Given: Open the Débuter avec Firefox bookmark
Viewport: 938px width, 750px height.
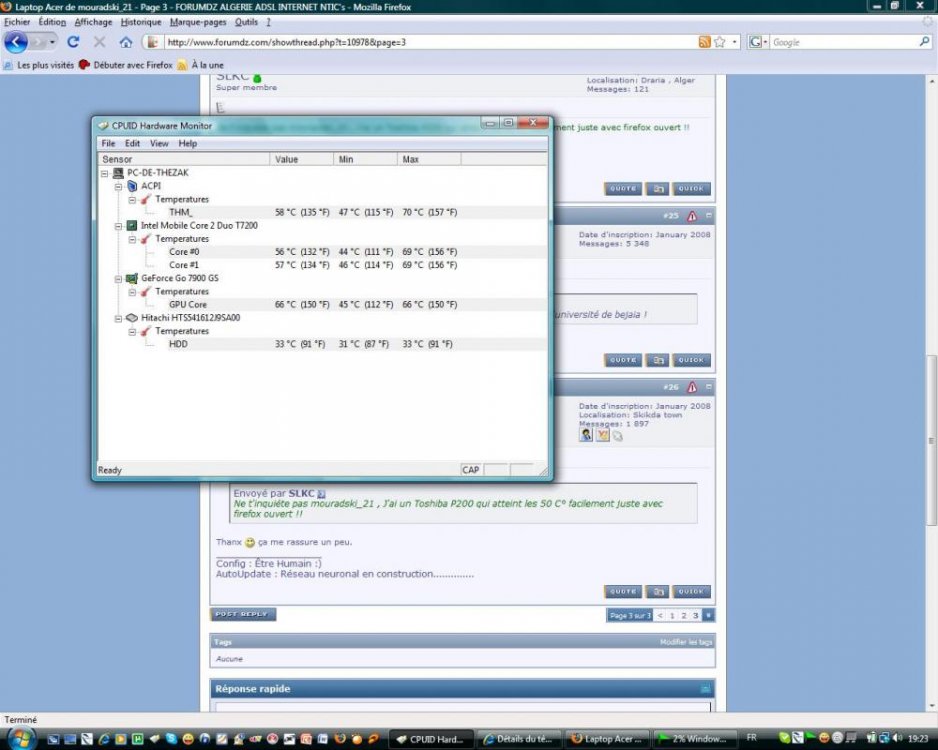Looking at the screenshot, I should [126, 65].
